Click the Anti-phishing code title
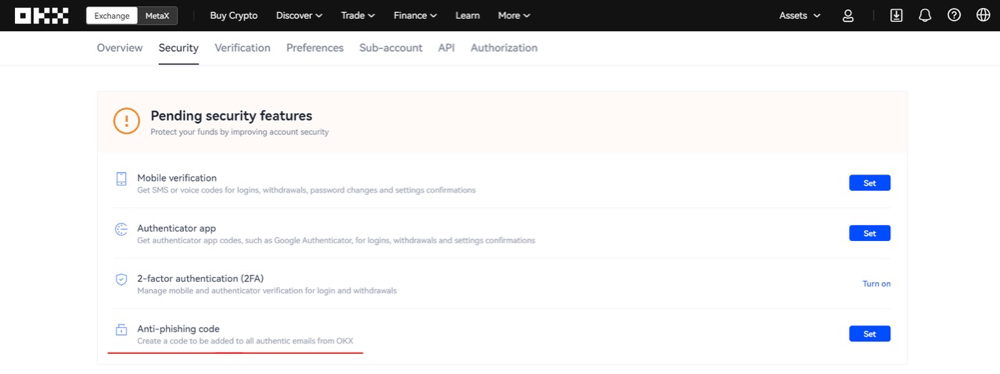The height and width of the screenshot is (374, 1000). (x=179, y=329)
